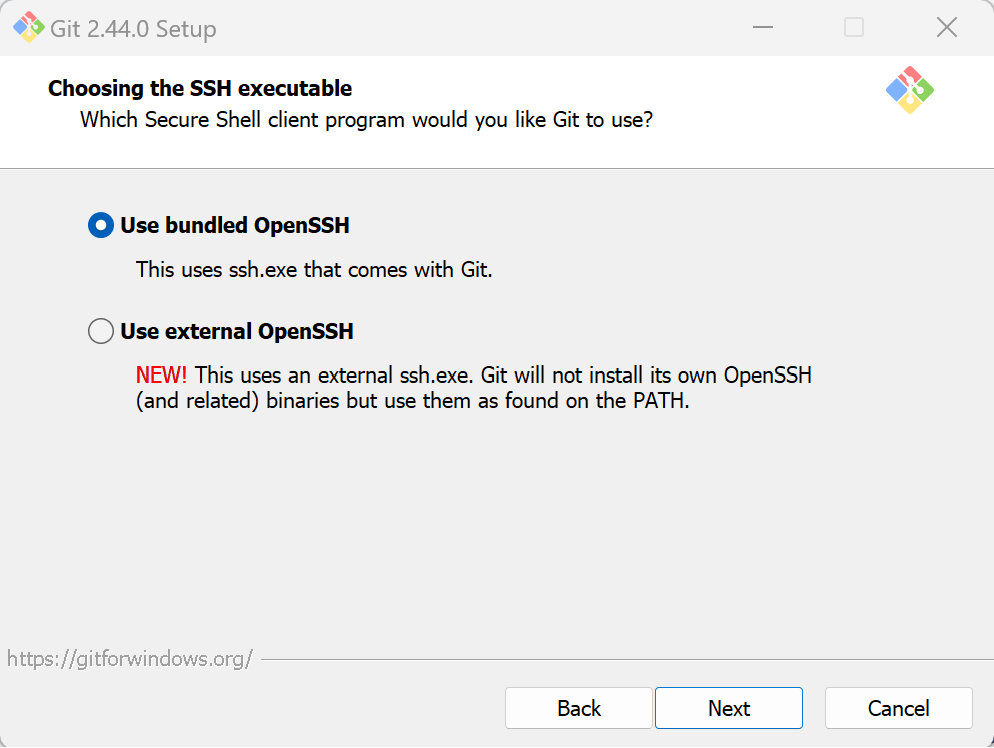Close the Git 2.44.0 Setup wizard

[946, 27]
